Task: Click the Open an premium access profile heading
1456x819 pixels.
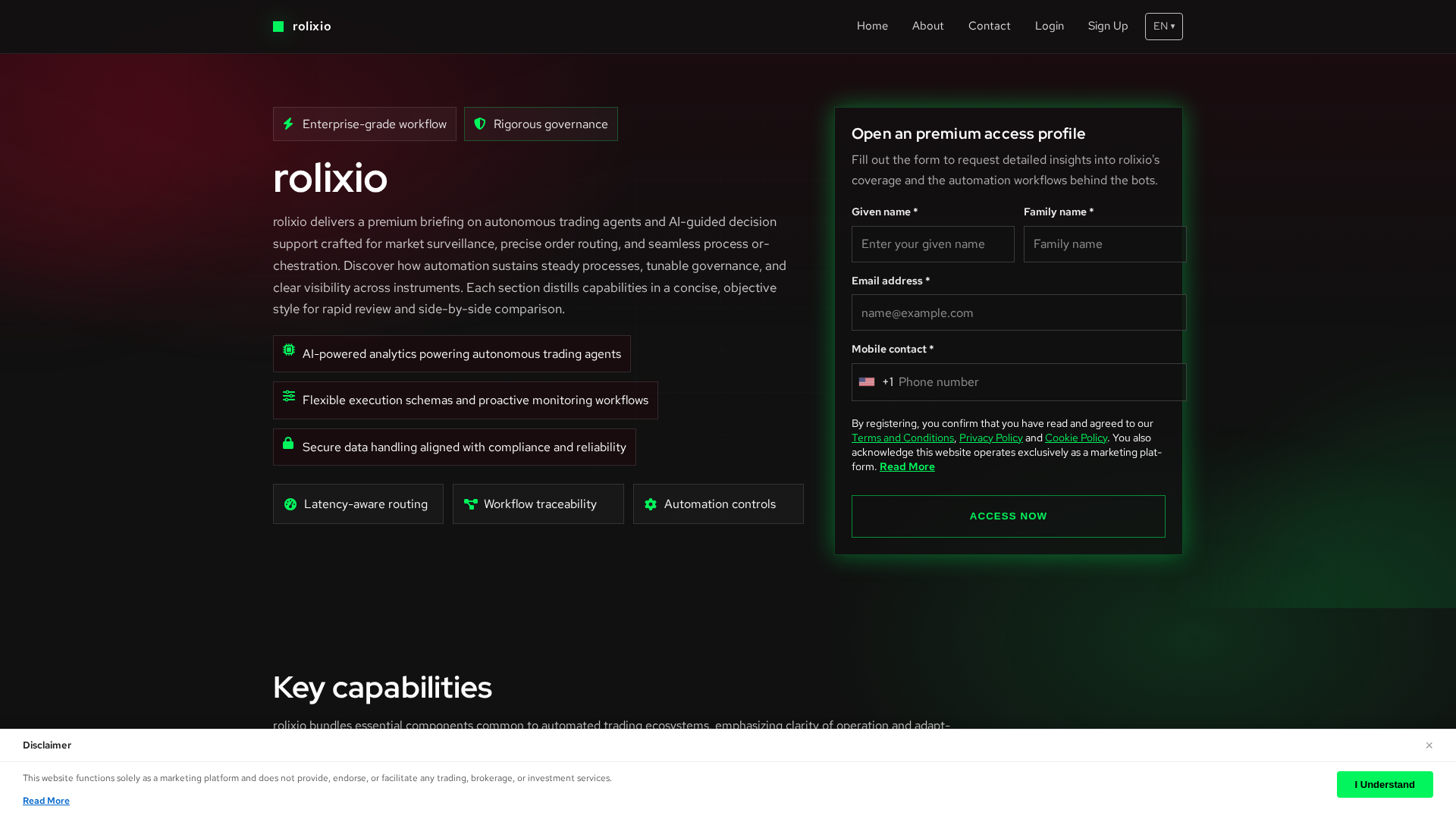Action: click(x=968, y=133)
